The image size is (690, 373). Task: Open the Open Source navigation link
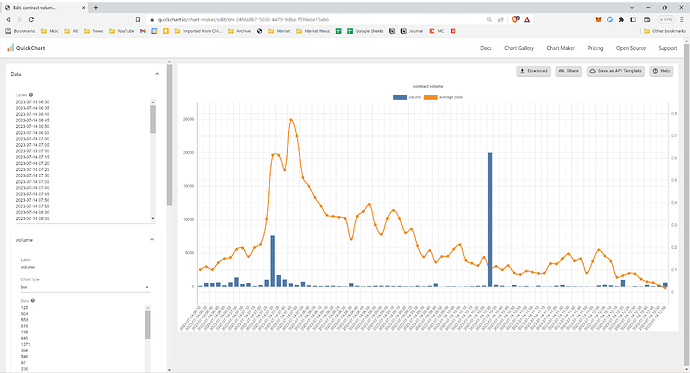631,48
